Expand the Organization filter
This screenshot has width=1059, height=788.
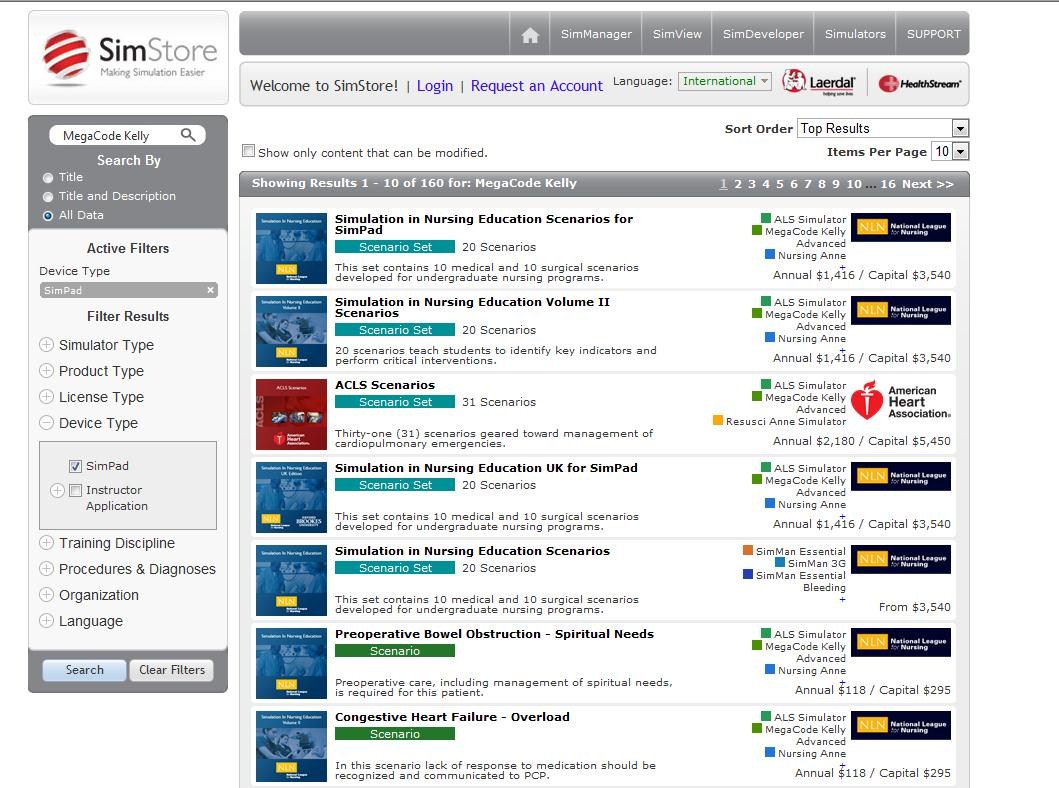click(x=47, y=594)
